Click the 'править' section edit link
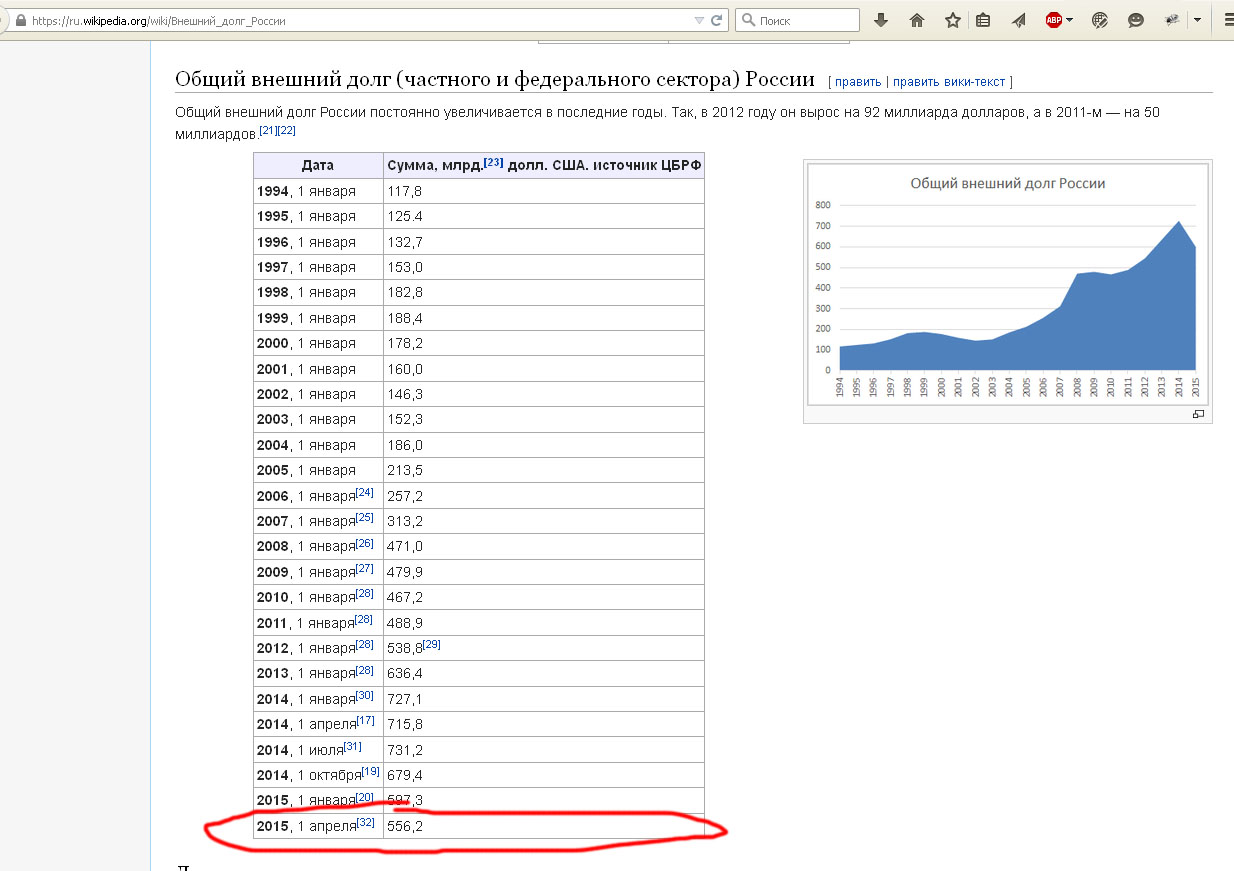 [x=858, y=82]
